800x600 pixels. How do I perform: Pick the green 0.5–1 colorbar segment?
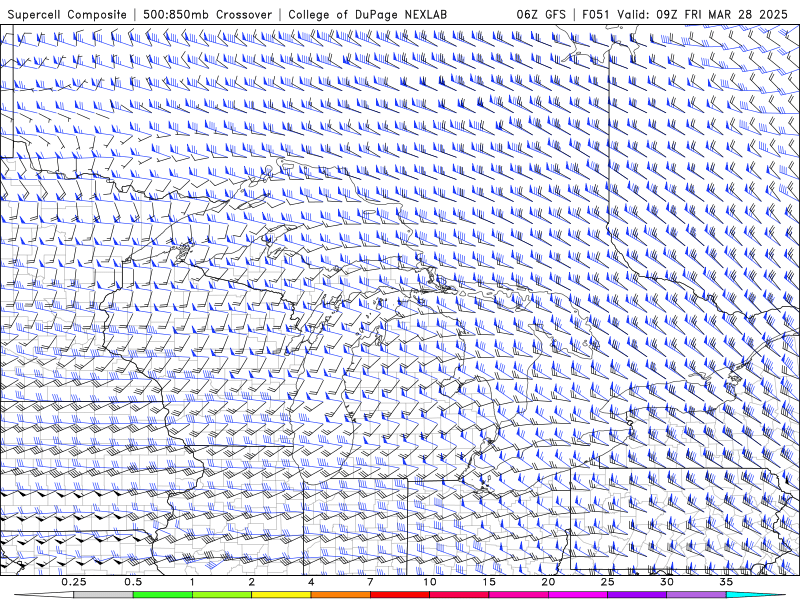point(163,595)
